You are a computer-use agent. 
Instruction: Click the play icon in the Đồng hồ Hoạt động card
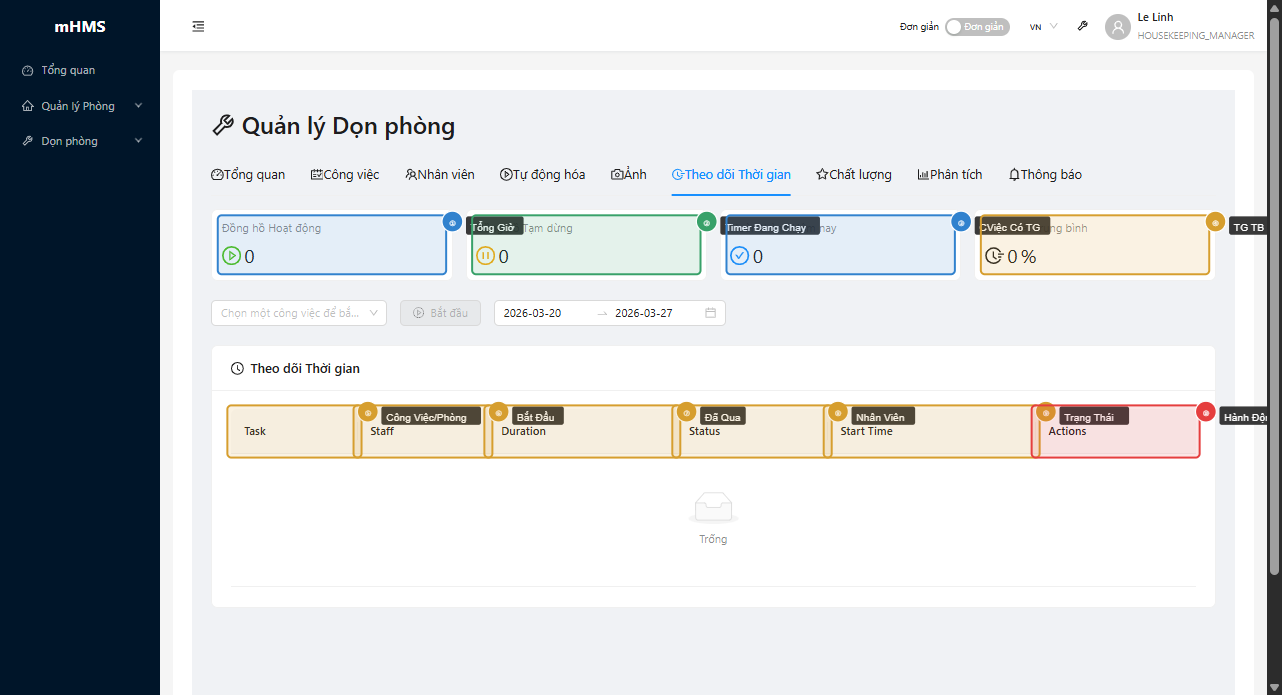click(232, 256)
